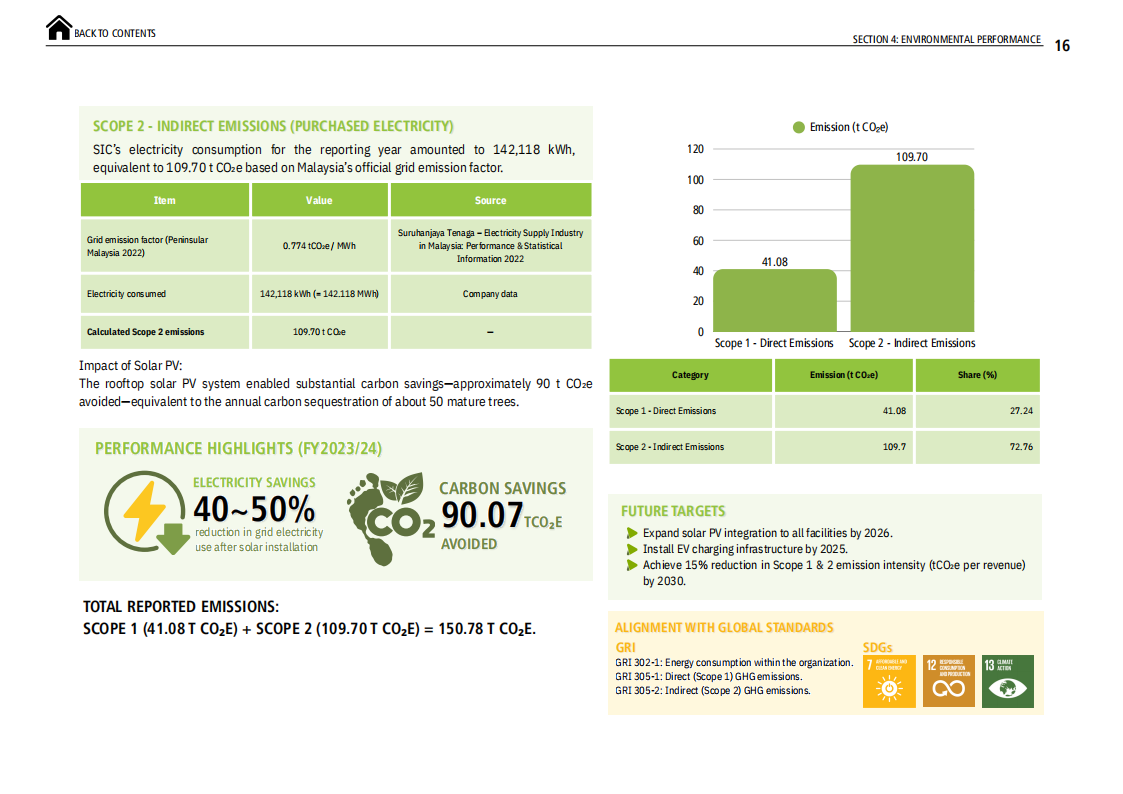
Task: Click the home icon at top left
Action: point(59,29)
